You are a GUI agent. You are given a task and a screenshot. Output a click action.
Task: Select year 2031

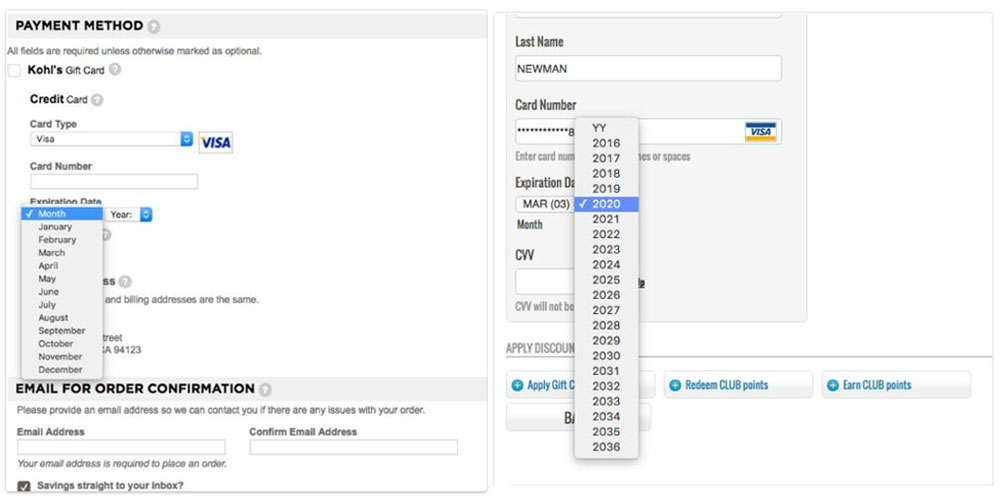(606, 371)
